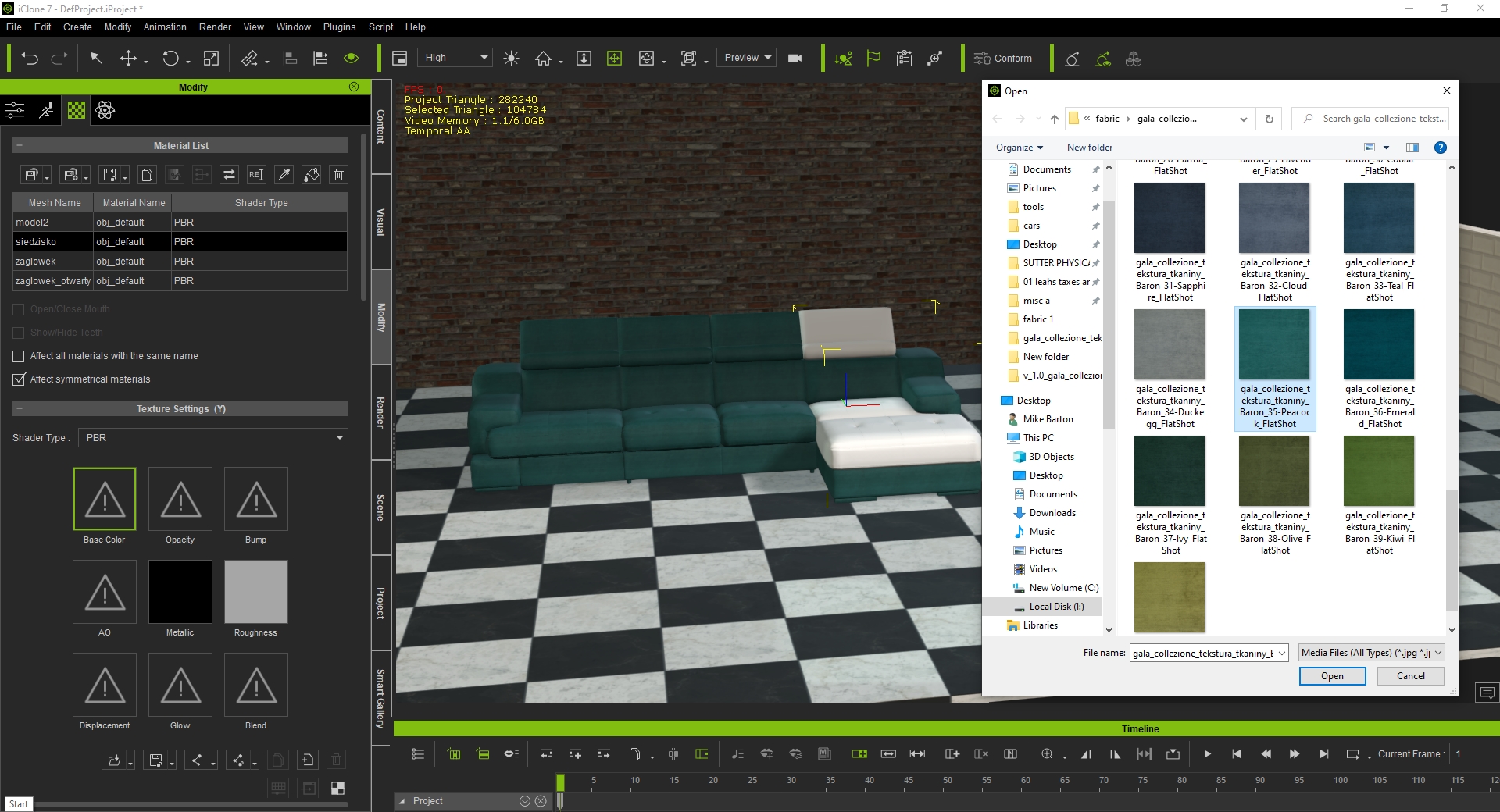Click the eyedropper icon in Material List
The image size is (1500, 812).
click(284, 175)
